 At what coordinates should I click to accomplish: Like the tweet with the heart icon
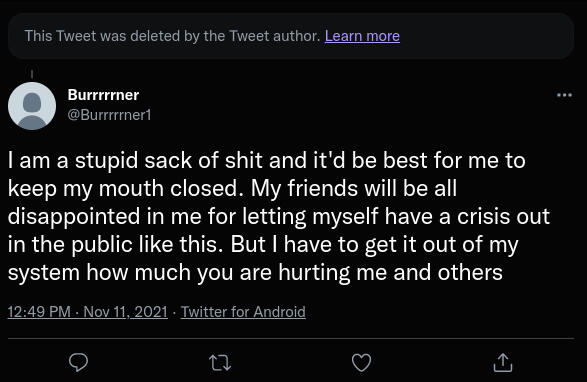click(361, 362)
